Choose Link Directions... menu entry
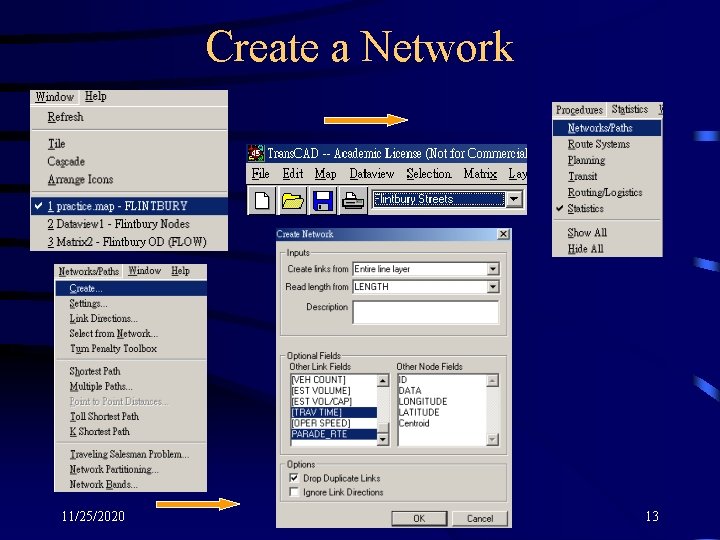This screenshot has height=540, width=720. point(131,319)
